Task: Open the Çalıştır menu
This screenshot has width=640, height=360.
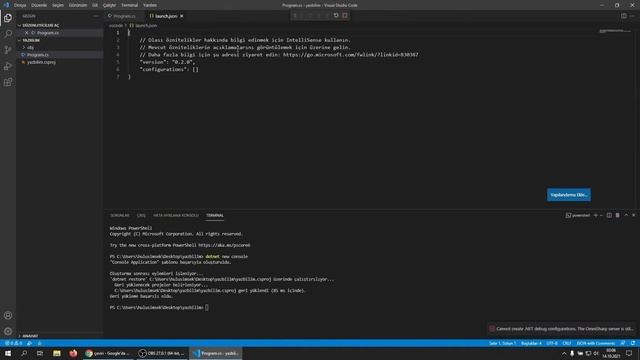Action: coord(109,5)
